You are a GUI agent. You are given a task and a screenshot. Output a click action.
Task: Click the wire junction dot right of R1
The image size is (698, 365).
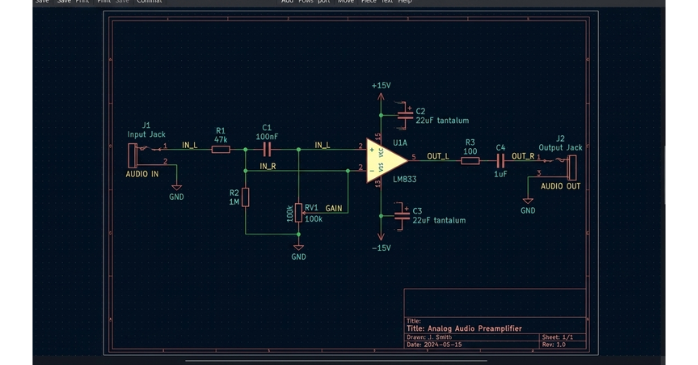pyautogui.click(x=245, y=150)
